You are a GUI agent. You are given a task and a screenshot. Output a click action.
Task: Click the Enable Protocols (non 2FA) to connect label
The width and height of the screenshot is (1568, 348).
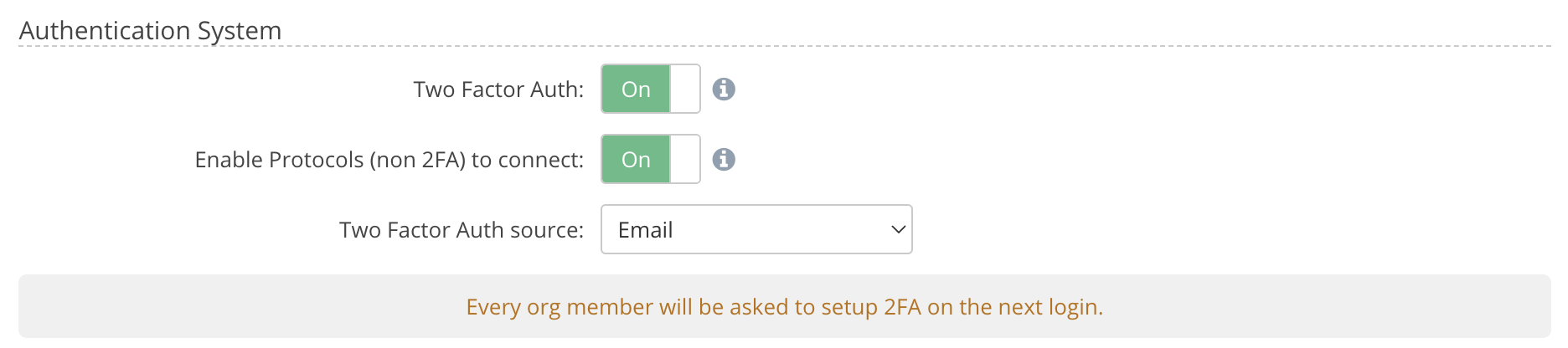tap(389, 160)
